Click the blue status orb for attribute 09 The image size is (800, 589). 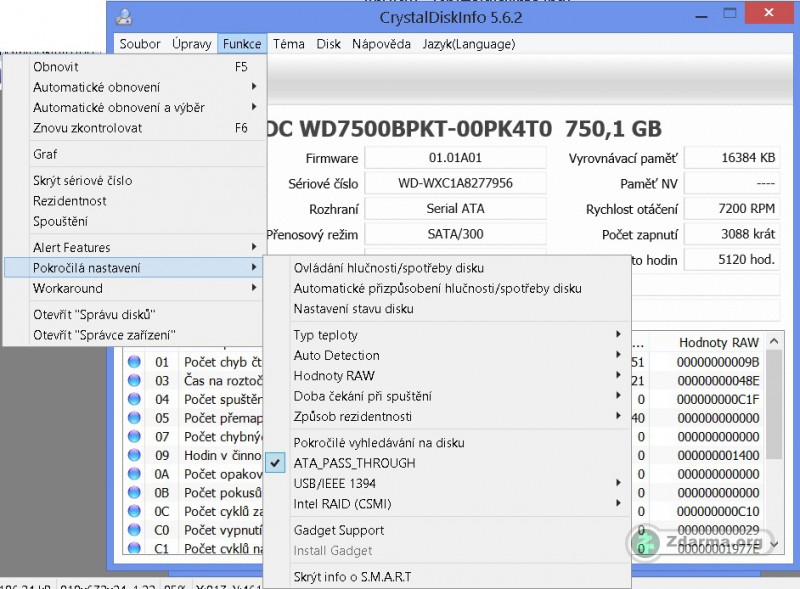click(134, 455)
